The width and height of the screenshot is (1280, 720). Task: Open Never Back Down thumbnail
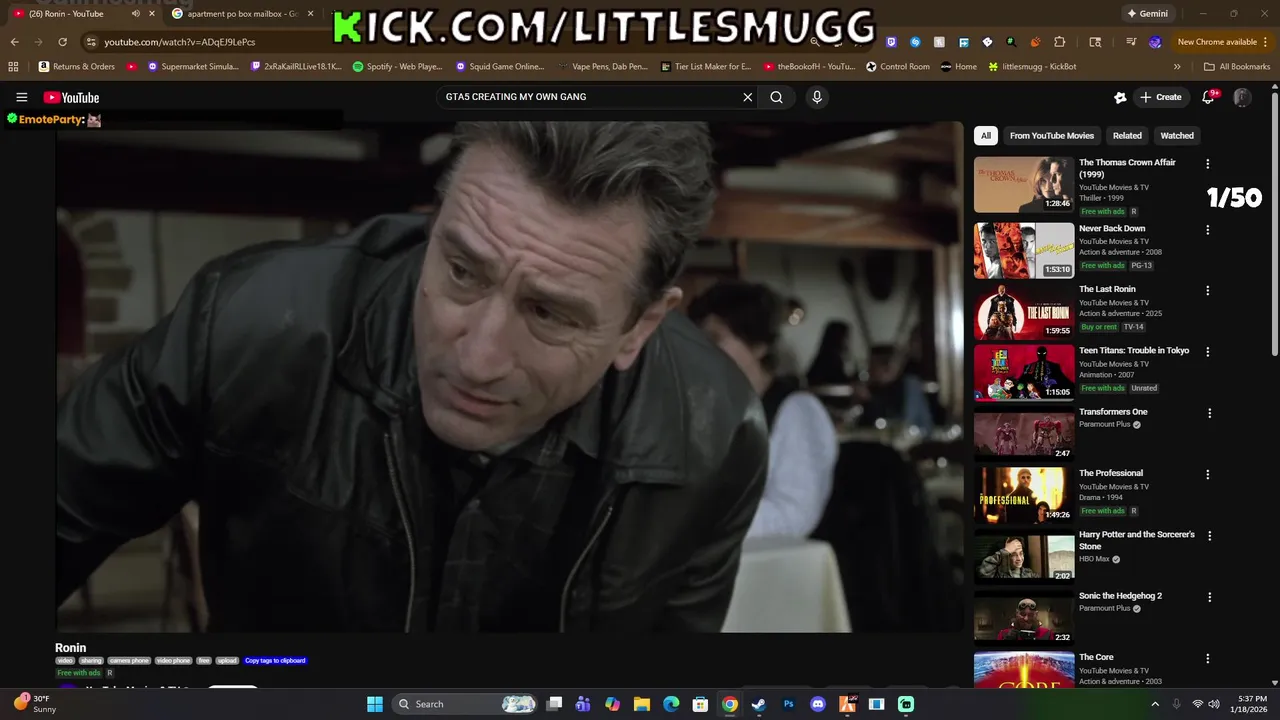1024,250
